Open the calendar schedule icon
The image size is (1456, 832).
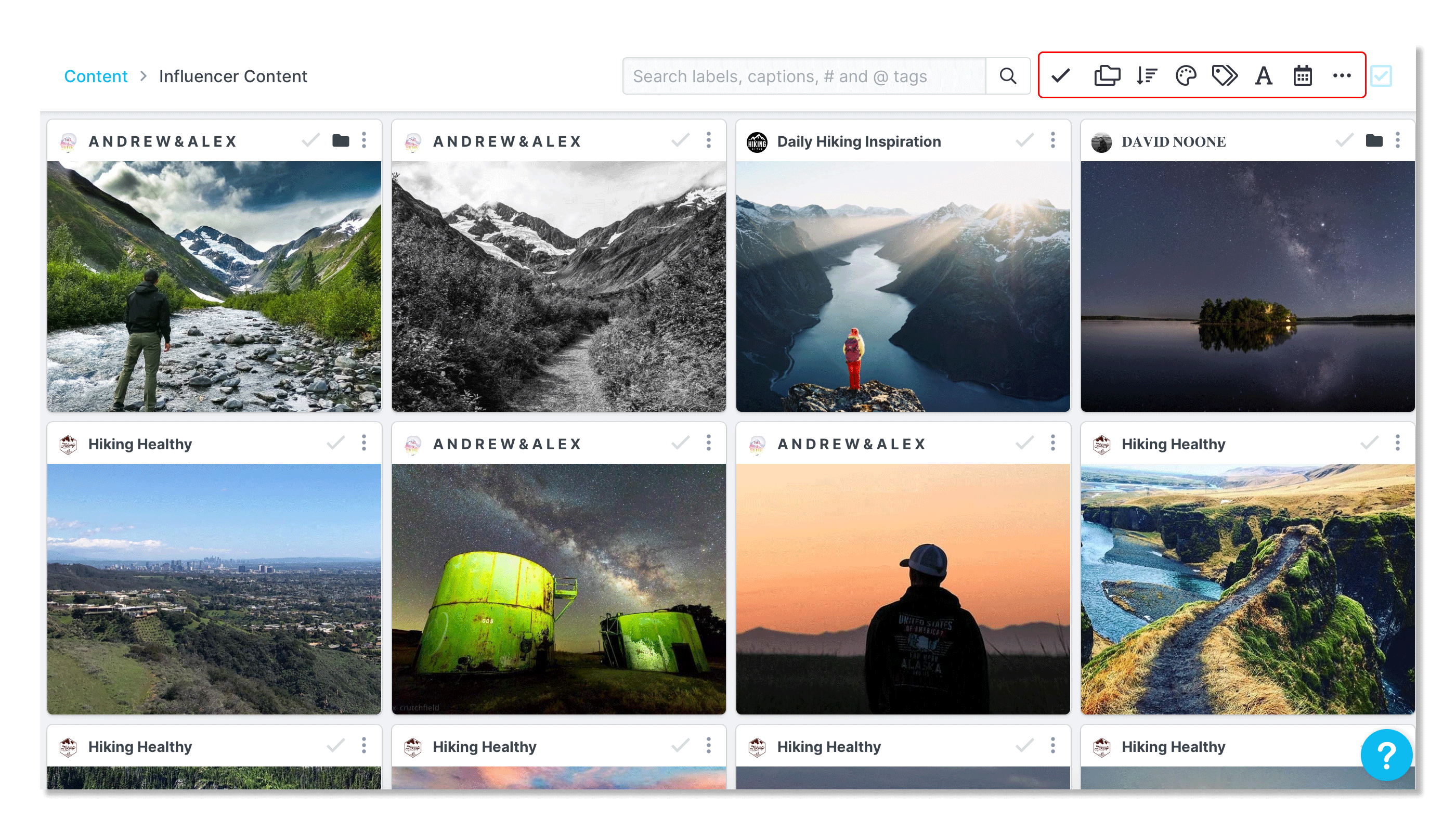point(1302,75)
